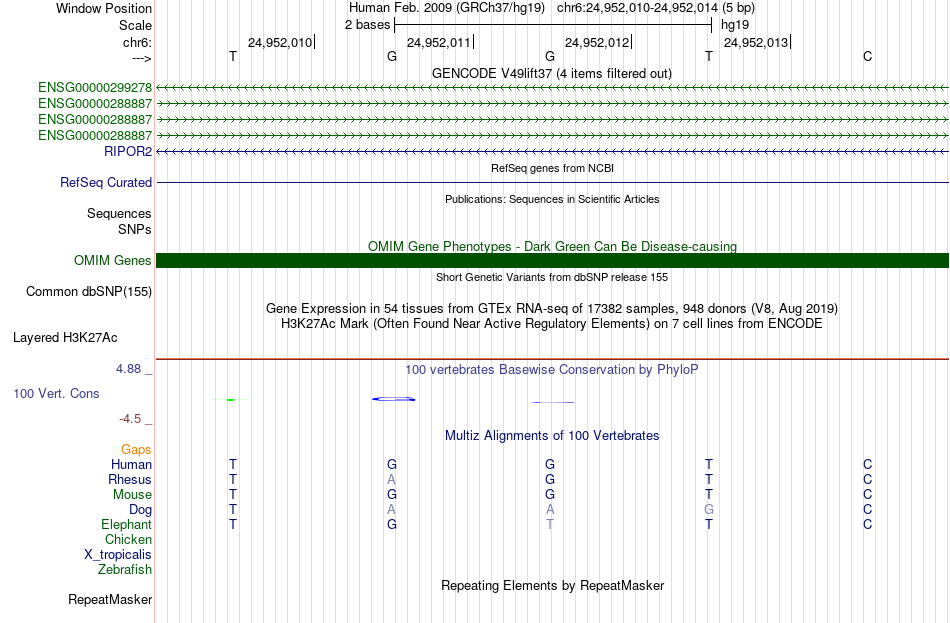Screen dimensions: 950x623
Task: Click 'Short Genetic Variants from dbSNP release 155'
Action: pos(552,277)
